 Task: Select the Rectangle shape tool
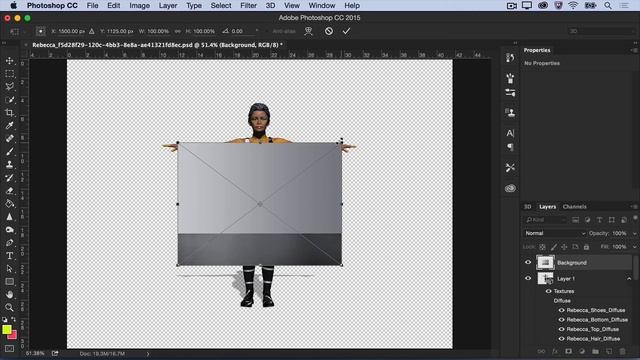pyautogui.click(x=9, y=282)
